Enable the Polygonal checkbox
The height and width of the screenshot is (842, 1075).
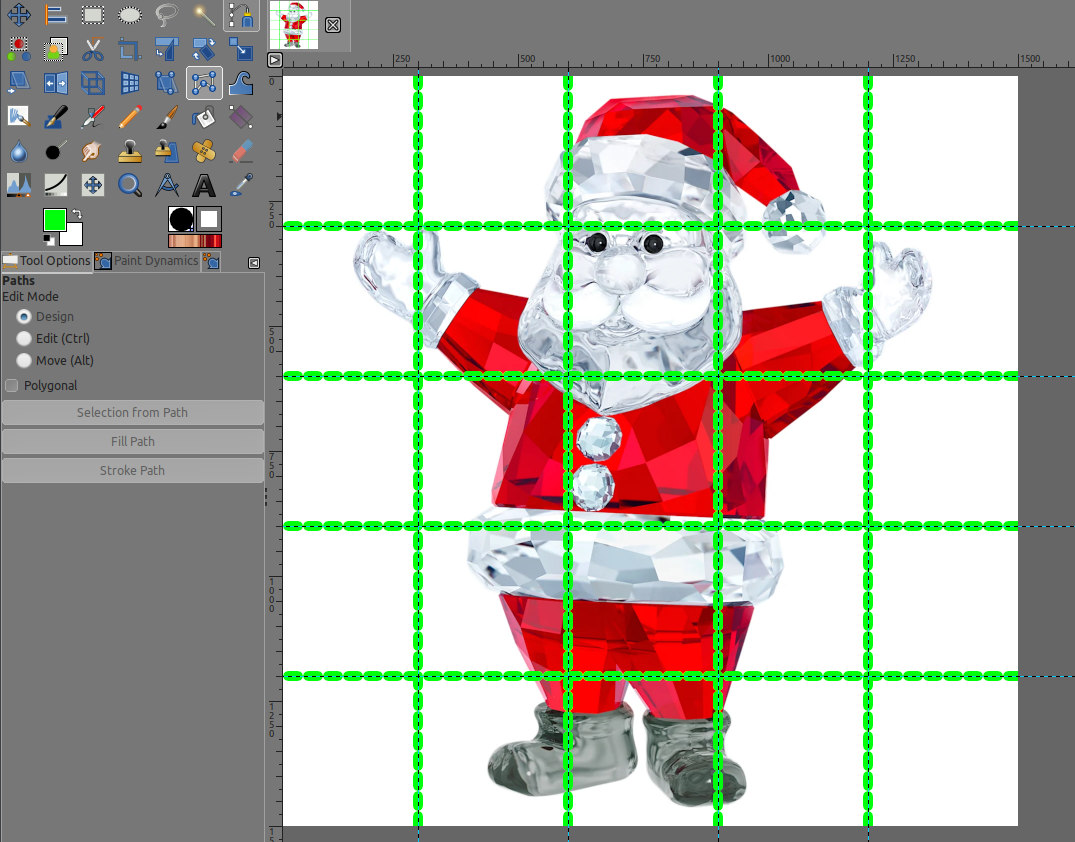12,385
